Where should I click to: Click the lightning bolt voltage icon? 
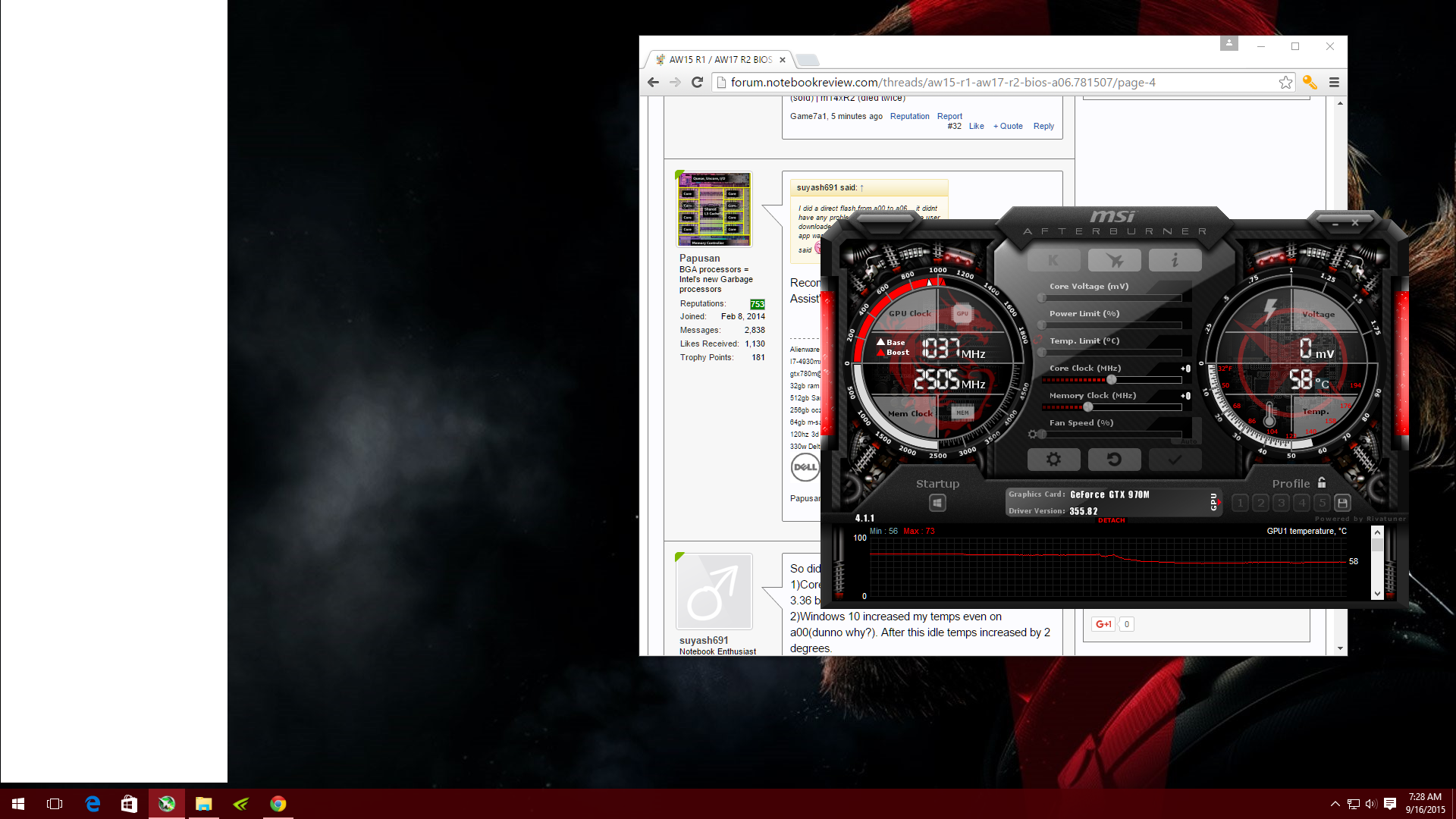pyautogui.click(x=1270, y=311)
